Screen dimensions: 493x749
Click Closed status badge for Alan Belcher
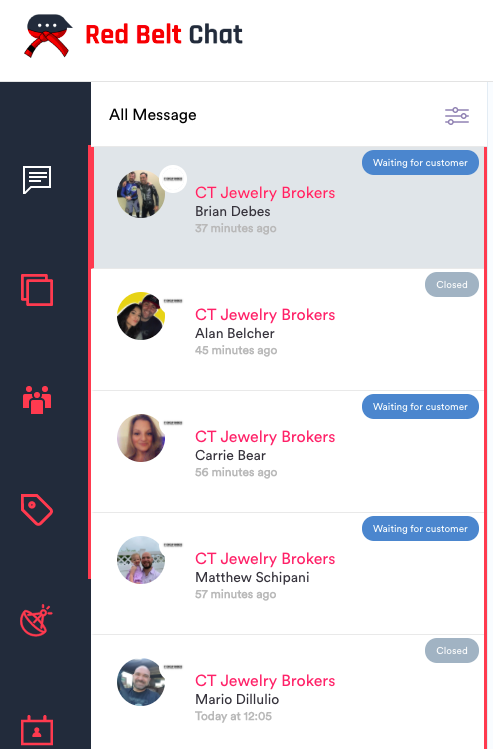coord(451,285)
